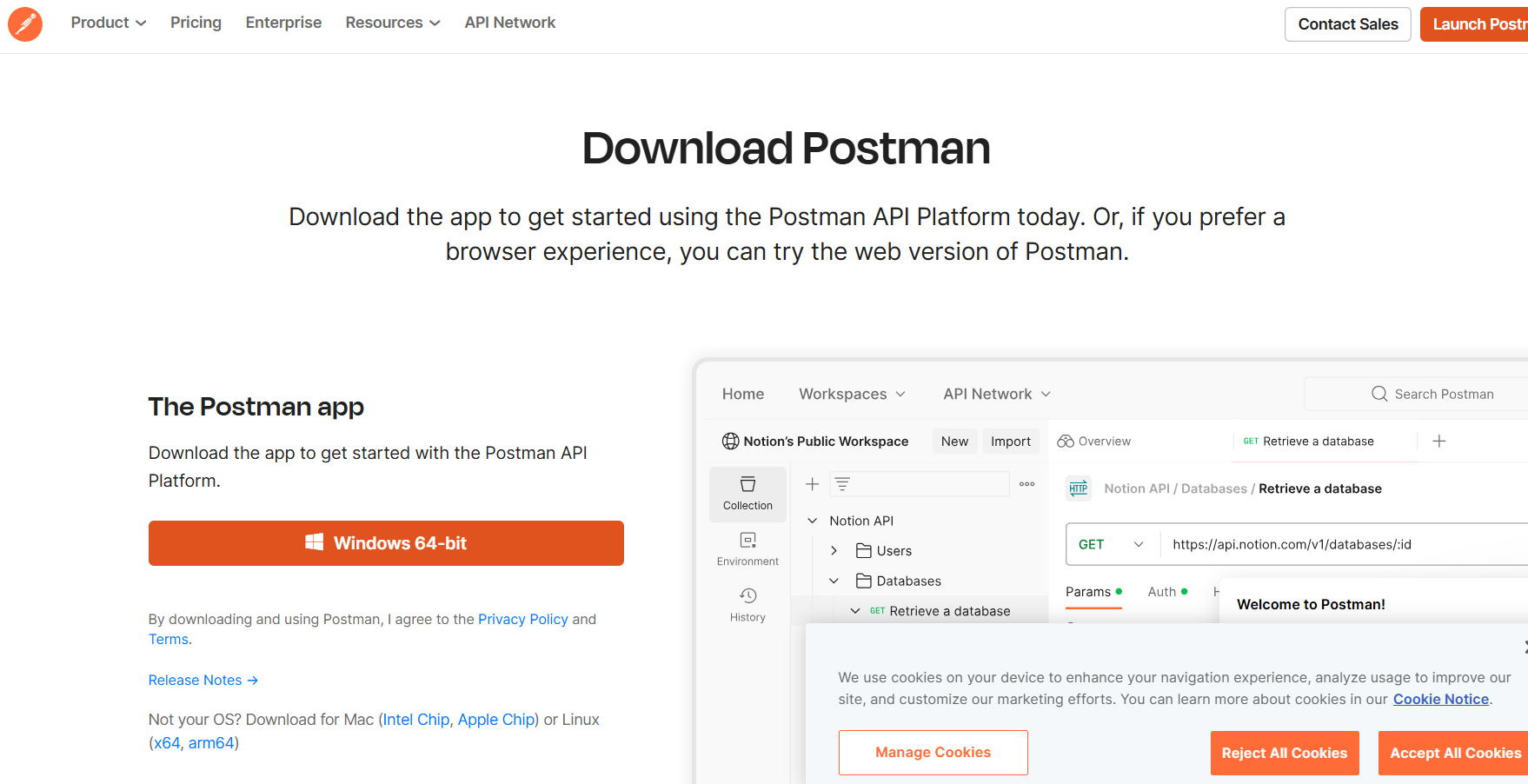The image size is (1528, 784).
Task: Click Databases in the breadcrumb
Action: tap(1214, 488)
